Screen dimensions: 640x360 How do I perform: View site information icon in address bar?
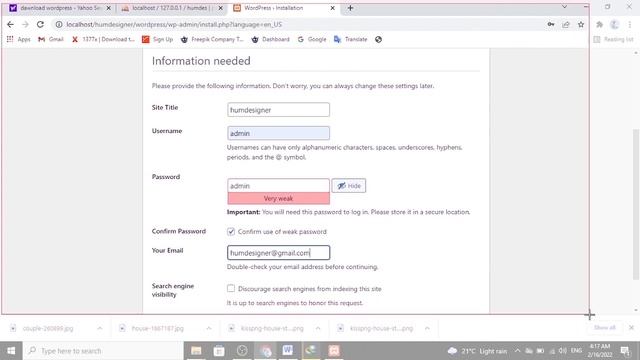(59, 24)
